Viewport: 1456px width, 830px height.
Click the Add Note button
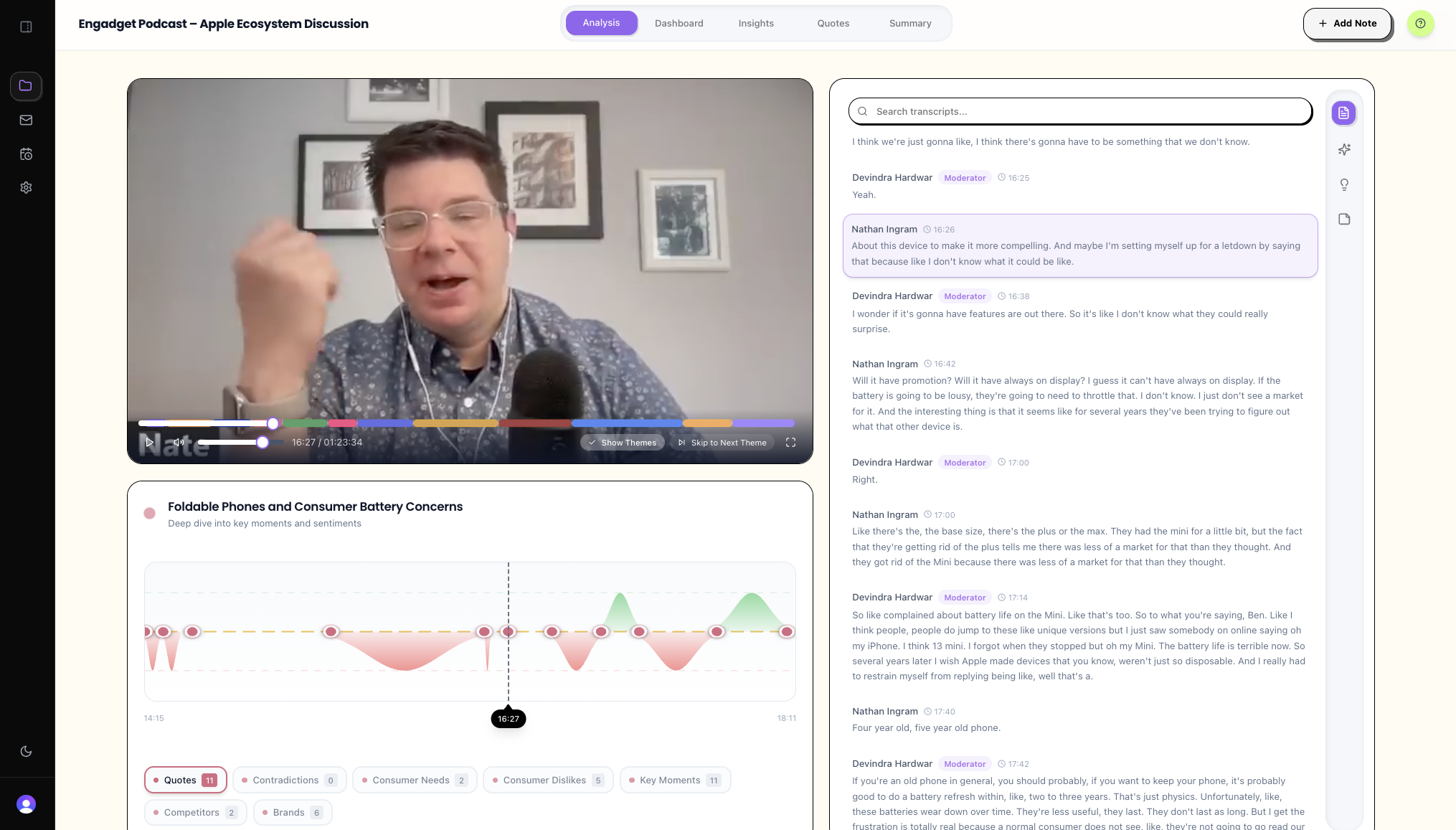click(1347, 24)
